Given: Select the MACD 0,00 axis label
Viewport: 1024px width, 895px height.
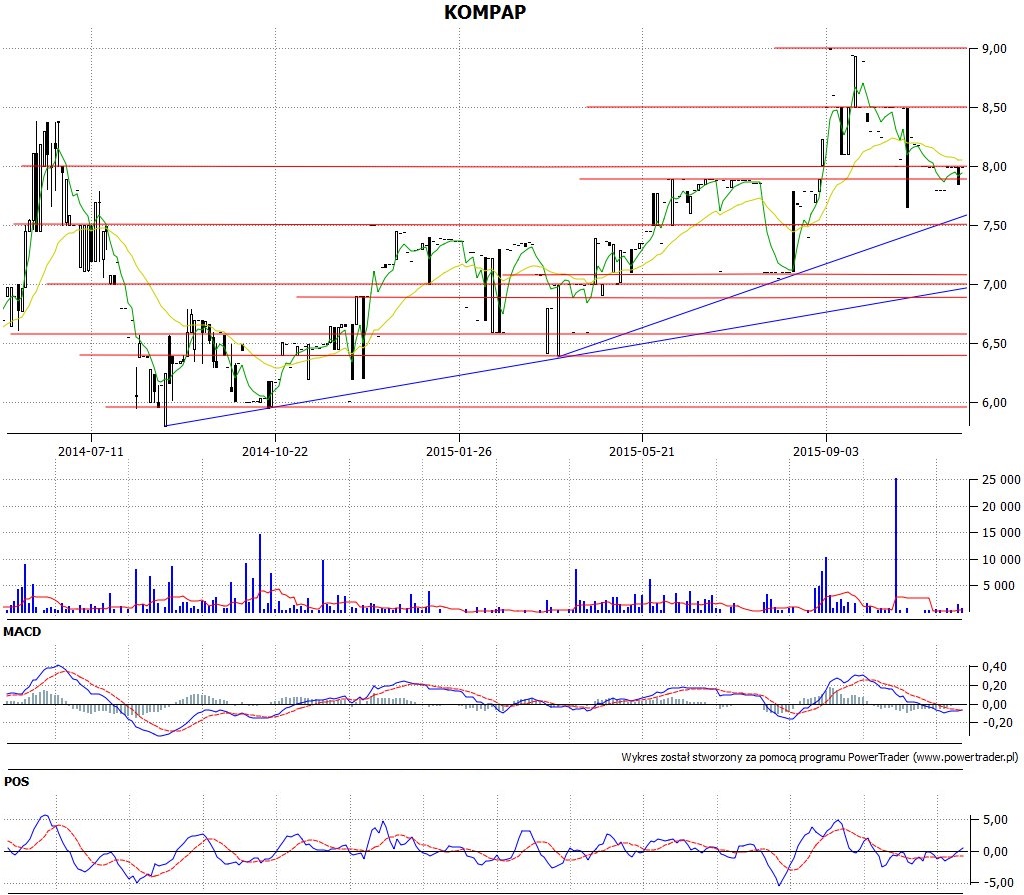Looking at the screenshot, I should tap(994, 704).
